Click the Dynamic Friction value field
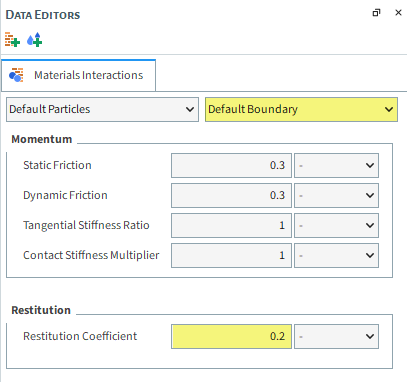Viewport: 407px width, 382px height. (x=231, y=195)
